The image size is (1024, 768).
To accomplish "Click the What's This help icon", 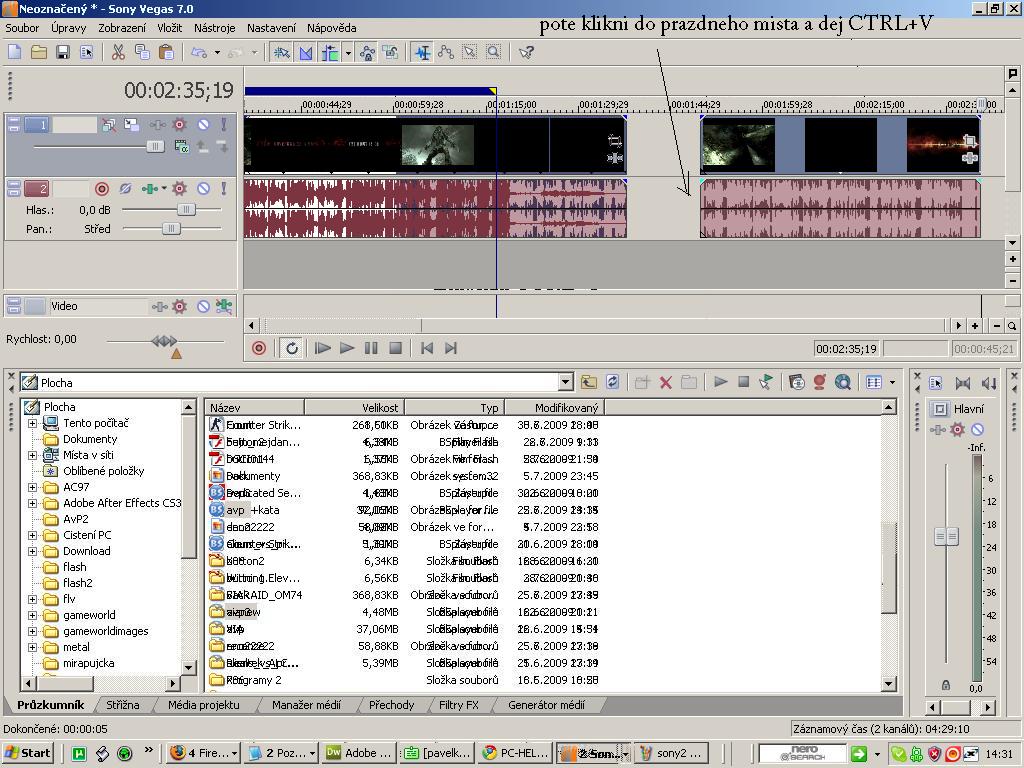I will click(527, 52).
